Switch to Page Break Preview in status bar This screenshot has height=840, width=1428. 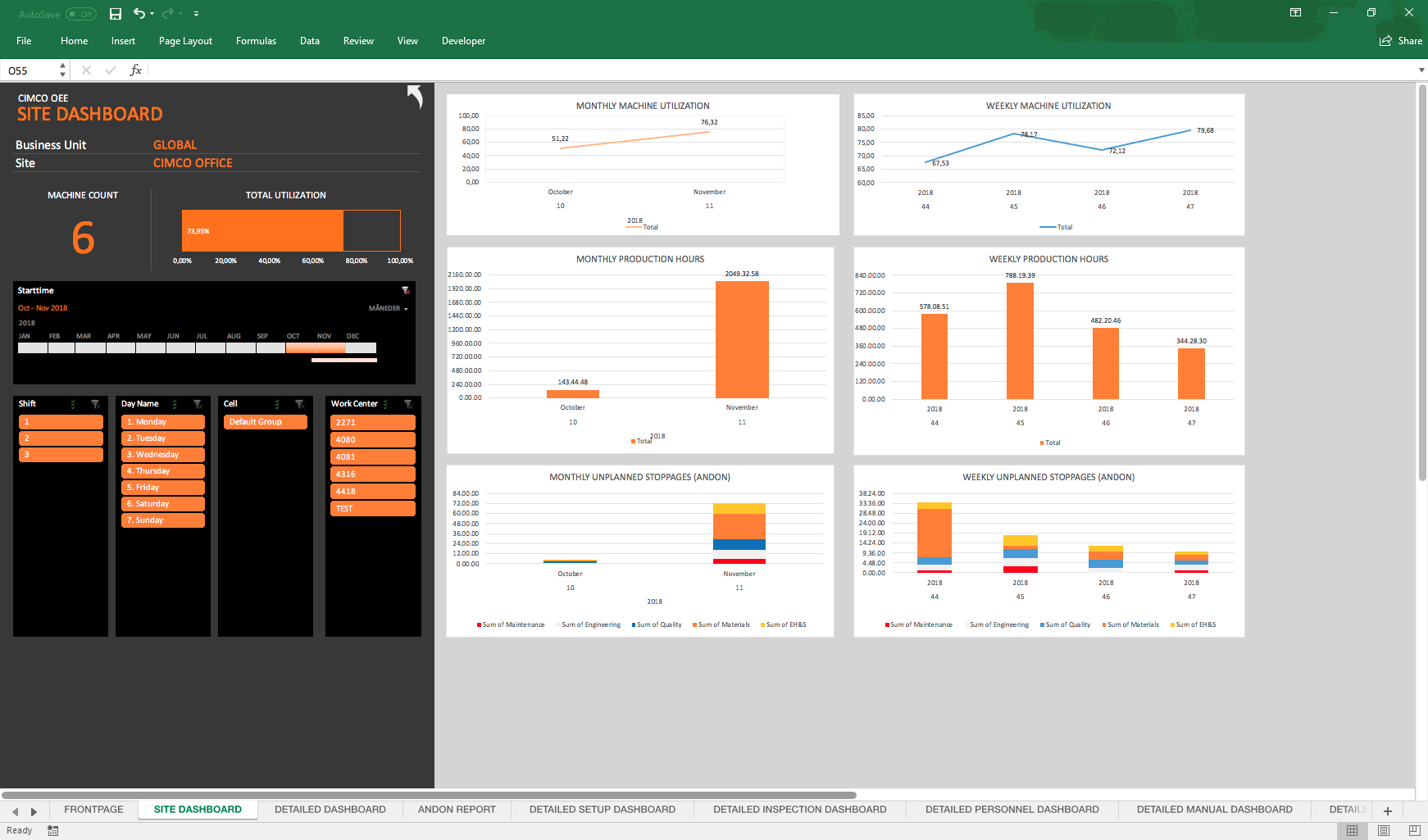click(x=1414, y=830)
